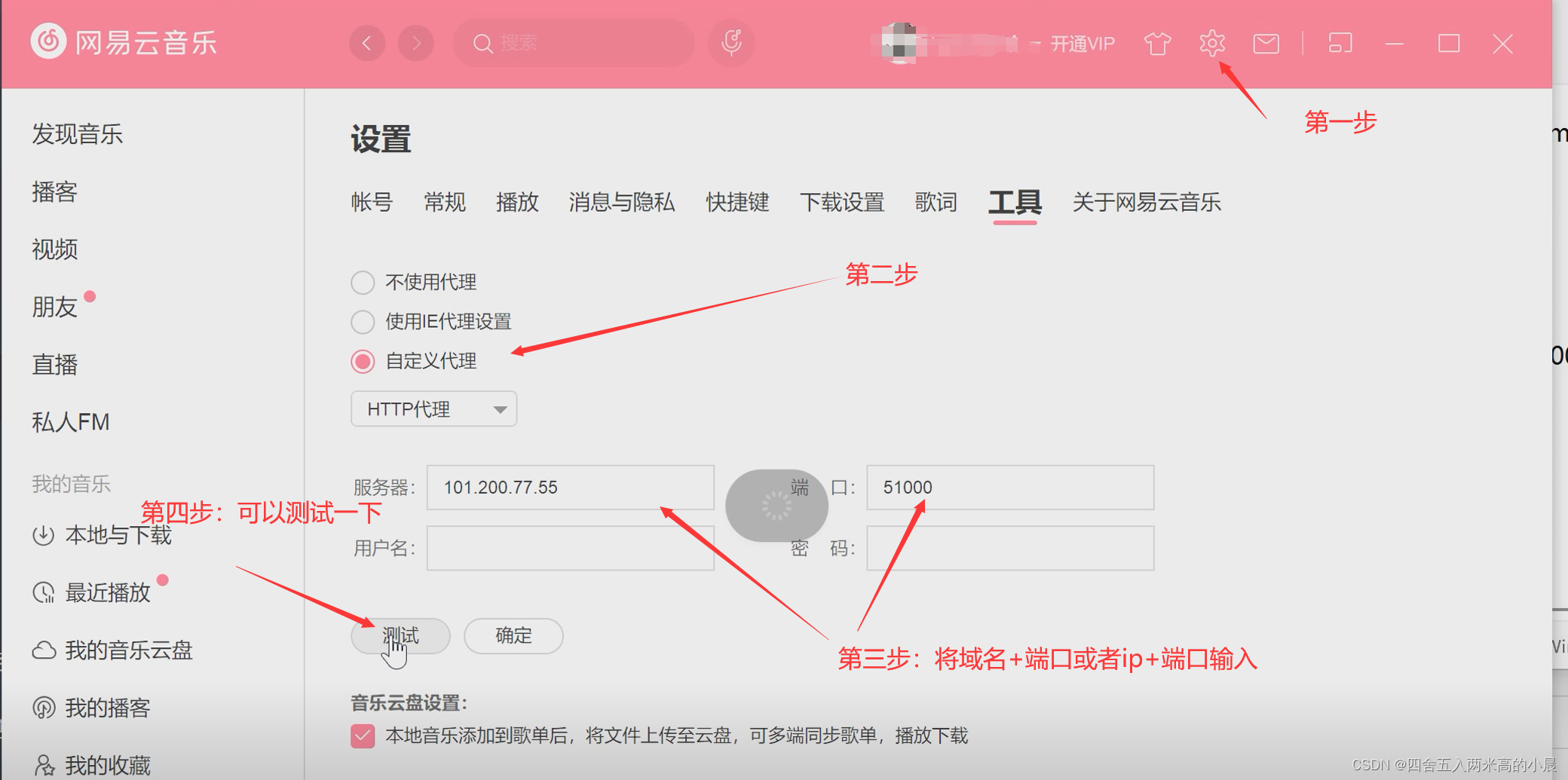Click the search box
This screenshot has width=1568, height=780.
[574, 43]
